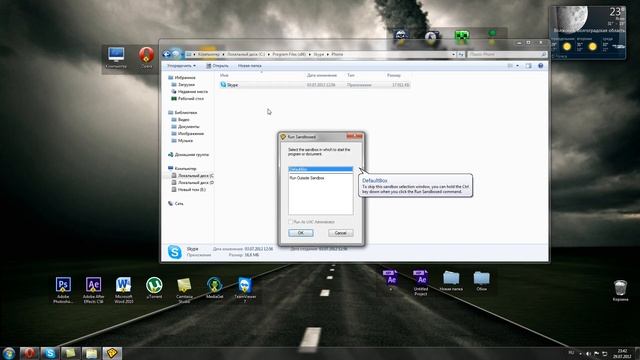Click Sandboxie taskbar button

point(112,353)
